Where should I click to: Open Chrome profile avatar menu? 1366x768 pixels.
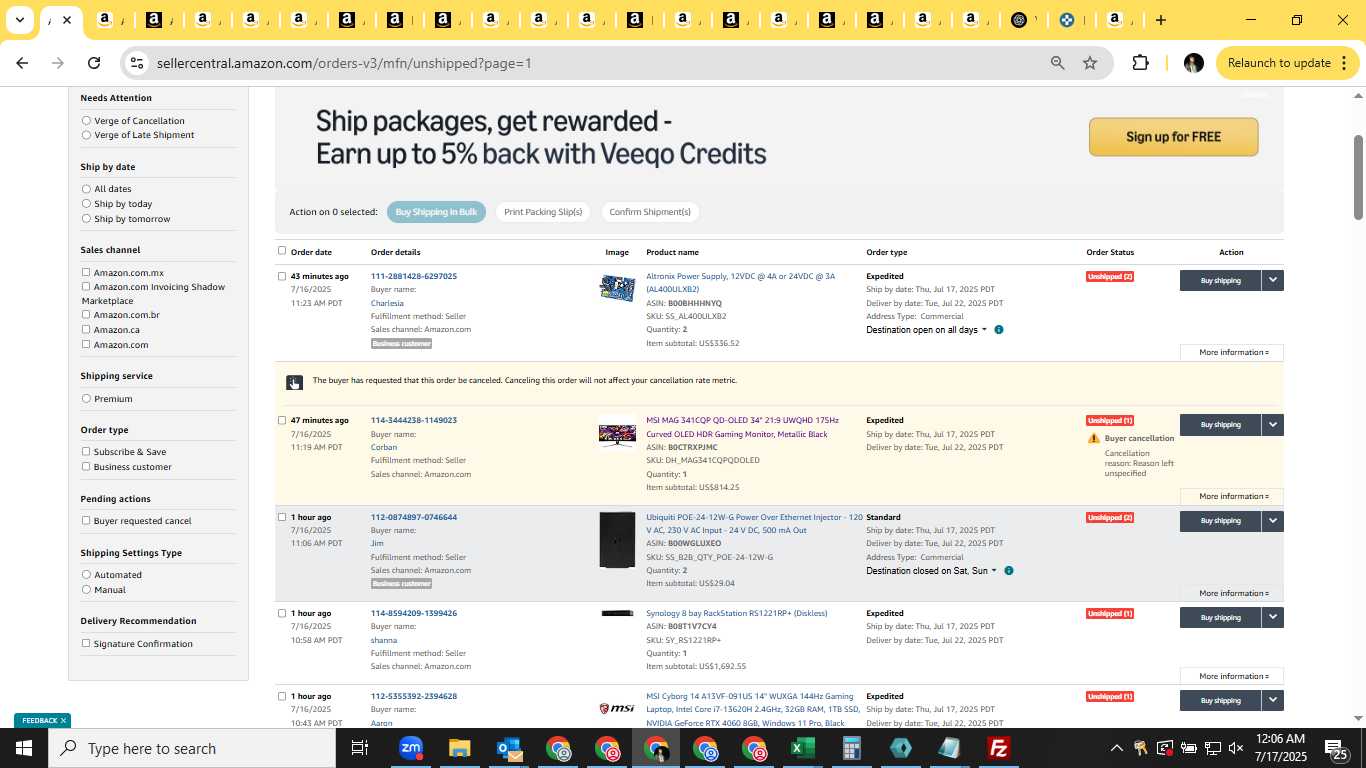tap(1193, 63)
